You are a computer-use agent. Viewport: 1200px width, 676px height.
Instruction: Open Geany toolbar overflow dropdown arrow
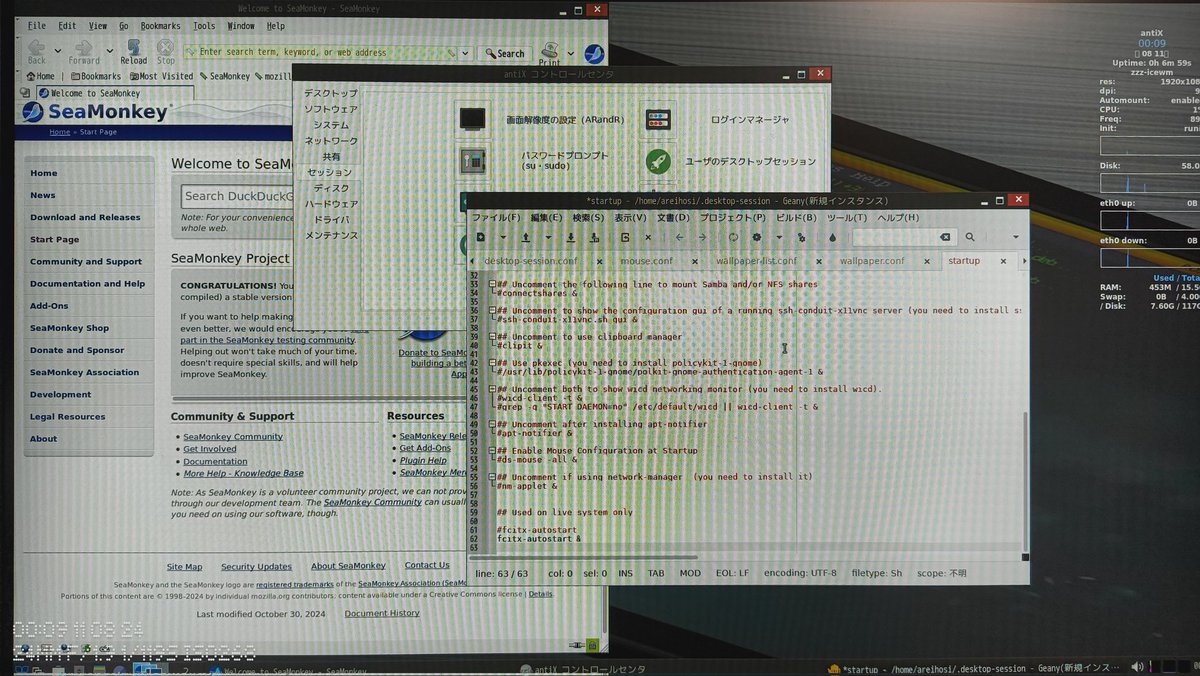coord(1016,237)
